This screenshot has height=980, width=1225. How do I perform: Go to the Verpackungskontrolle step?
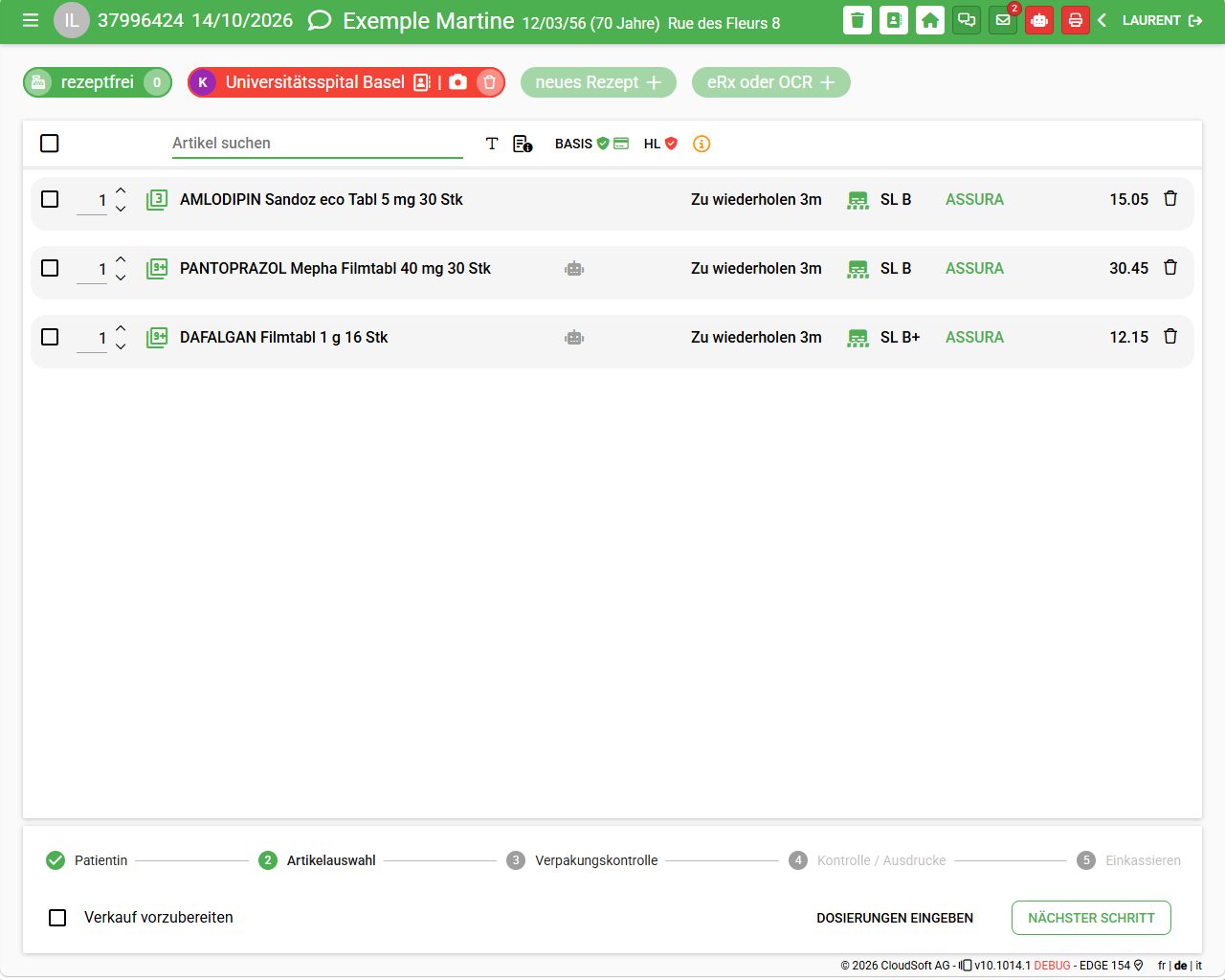coord(583,860)
